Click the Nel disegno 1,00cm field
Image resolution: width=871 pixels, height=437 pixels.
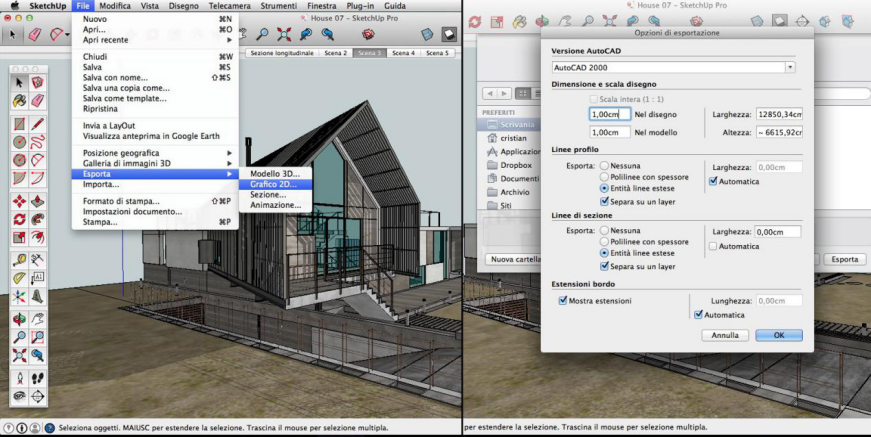pos(609,114)
